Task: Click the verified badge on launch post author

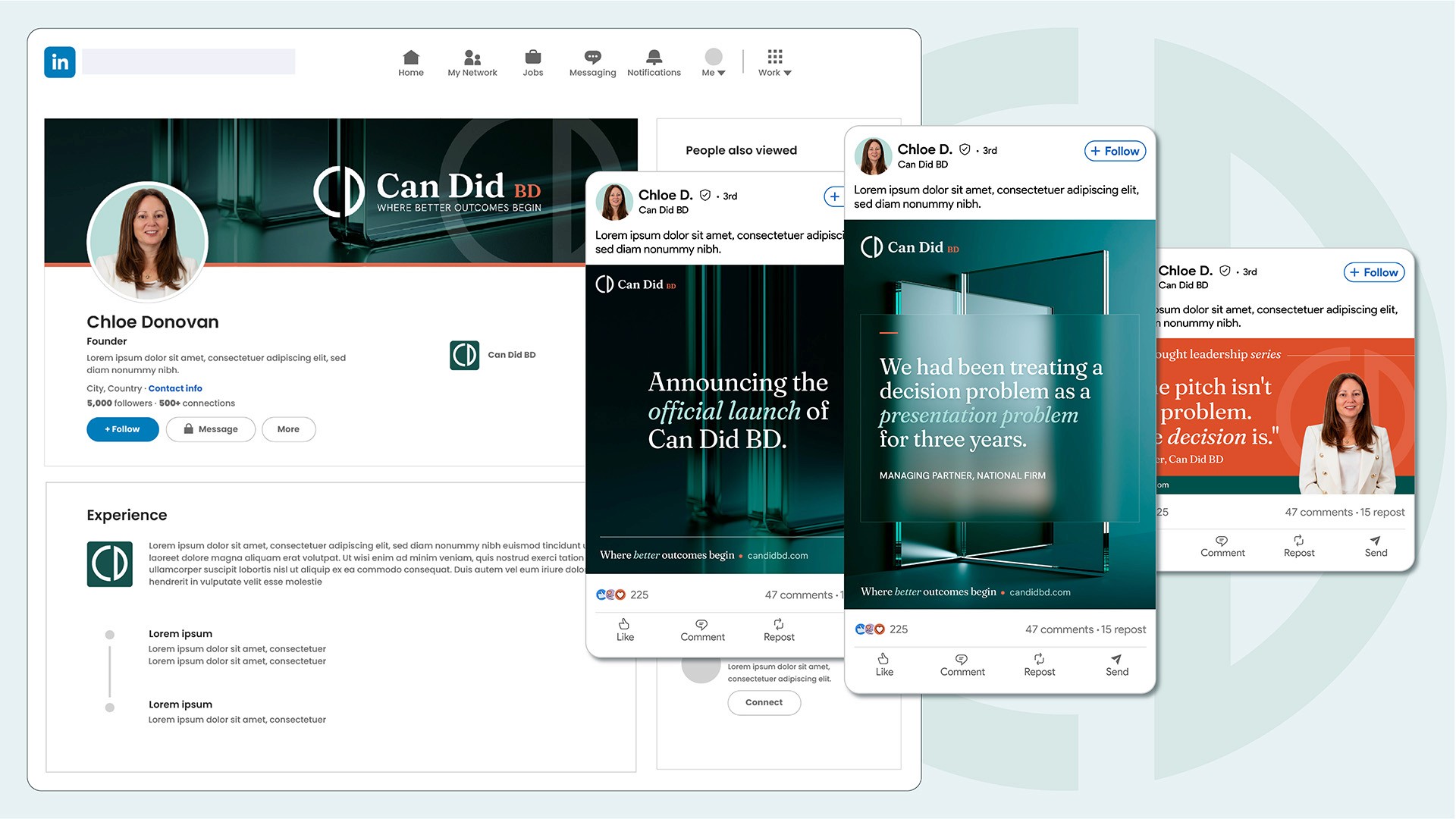Action: 705,195
